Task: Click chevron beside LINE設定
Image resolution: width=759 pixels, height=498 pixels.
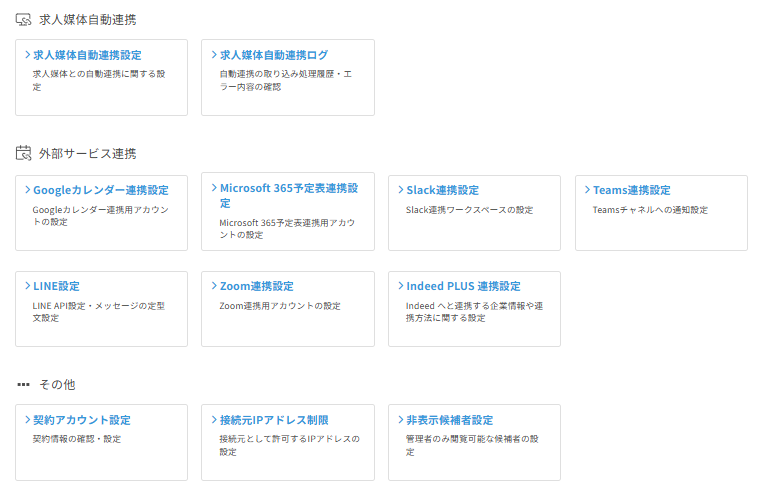Action: click(27, 286)
